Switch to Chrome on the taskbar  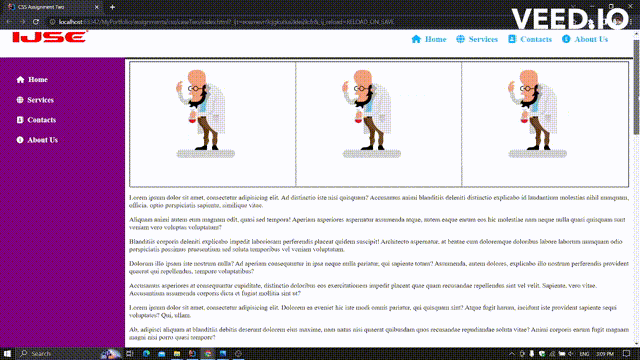208,353
